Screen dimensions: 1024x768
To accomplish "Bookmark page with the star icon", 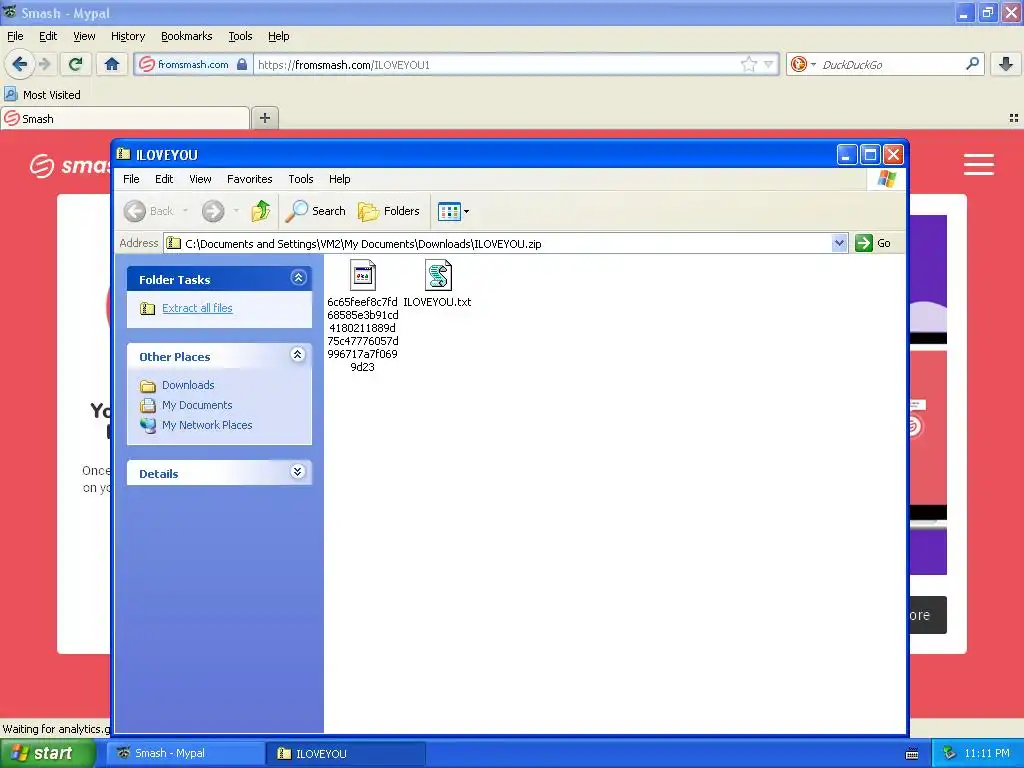I will click(748, 64).
